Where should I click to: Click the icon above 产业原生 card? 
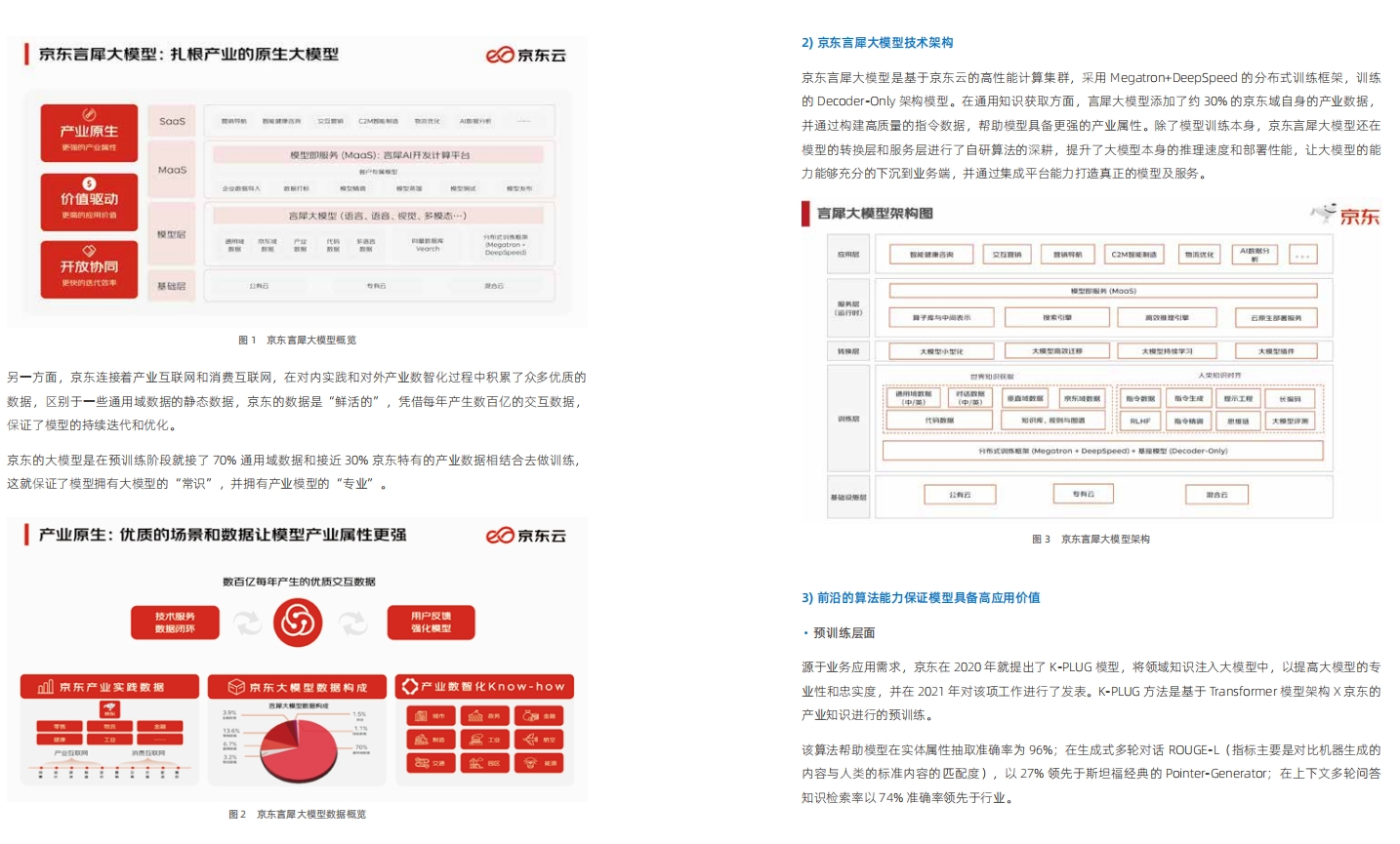(x=89, y=115)
